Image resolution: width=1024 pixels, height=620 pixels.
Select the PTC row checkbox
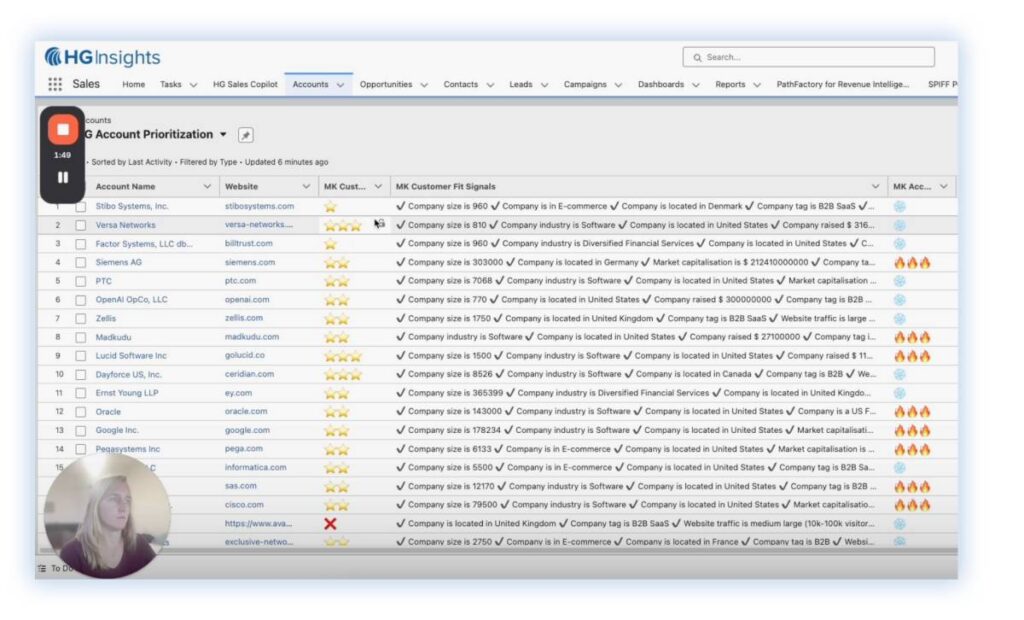pyautogui.click(x=80, y=281)
